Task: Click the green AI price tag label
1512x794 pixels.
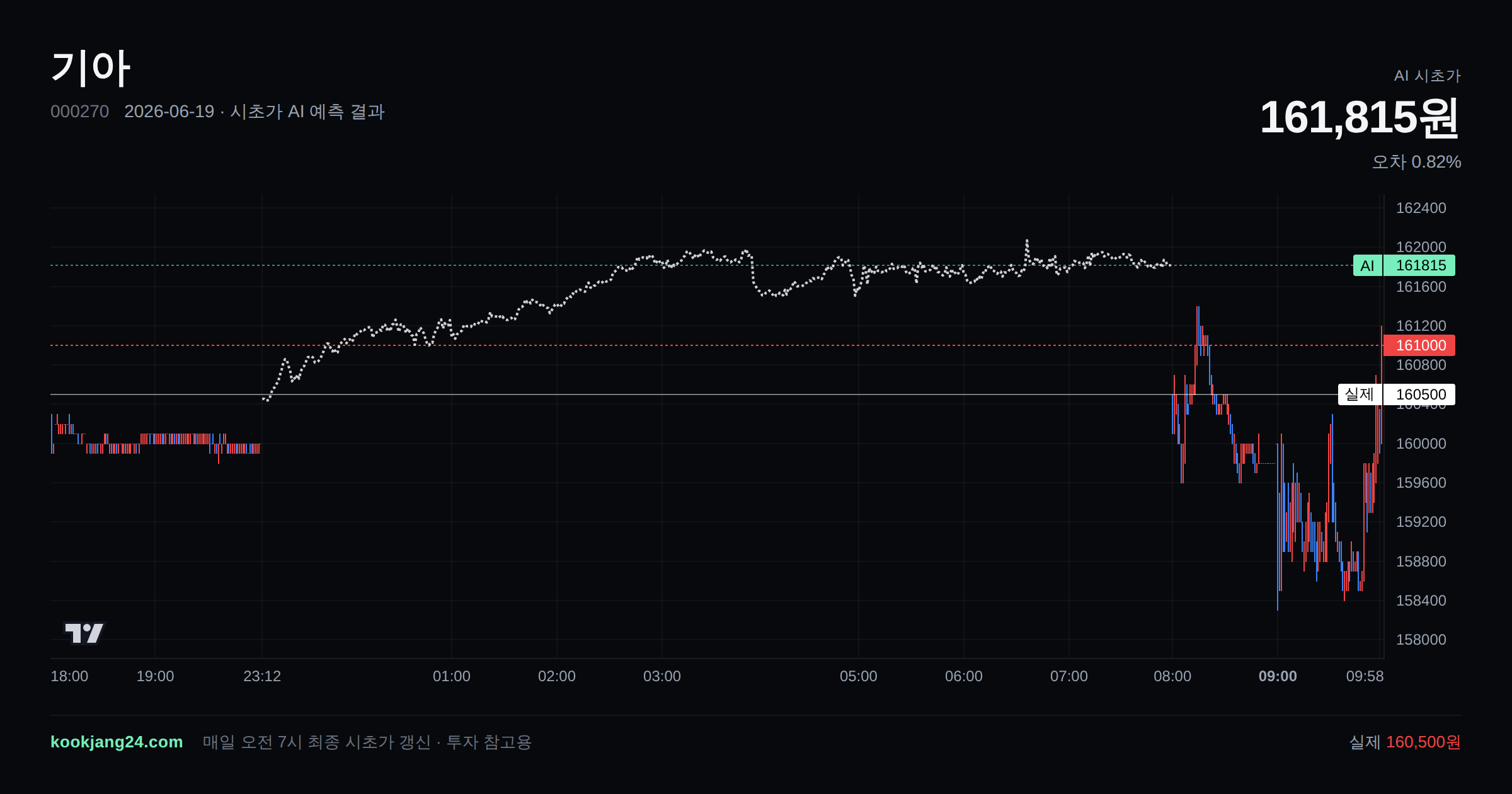Action: point(1367,265)
